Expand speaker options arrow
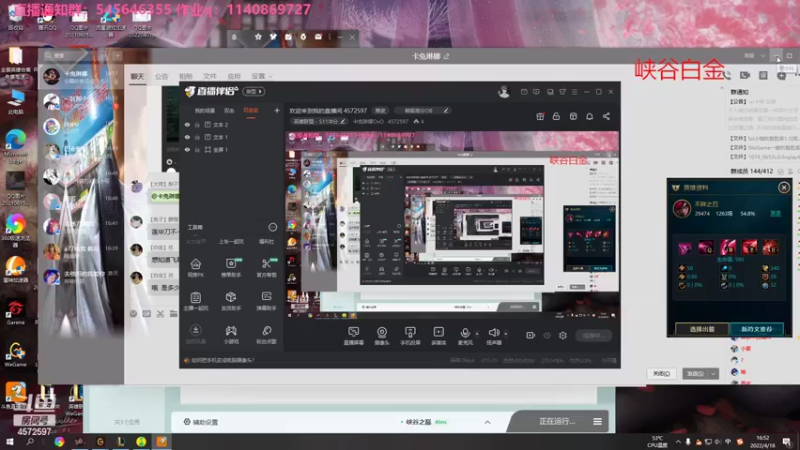Screen dimensions: 800x450 coord(506,334)
